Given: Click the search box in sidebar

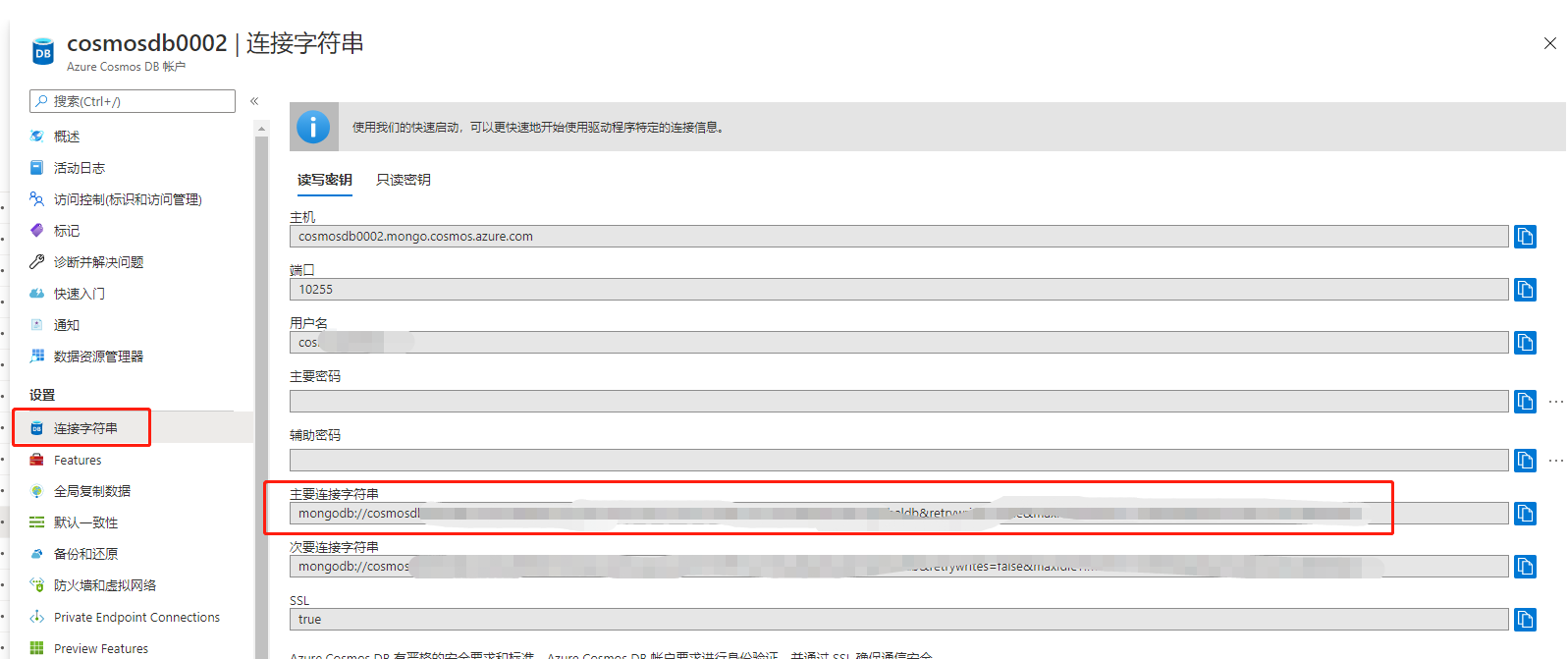Looking at the screenshot, I should coord(133,101).
